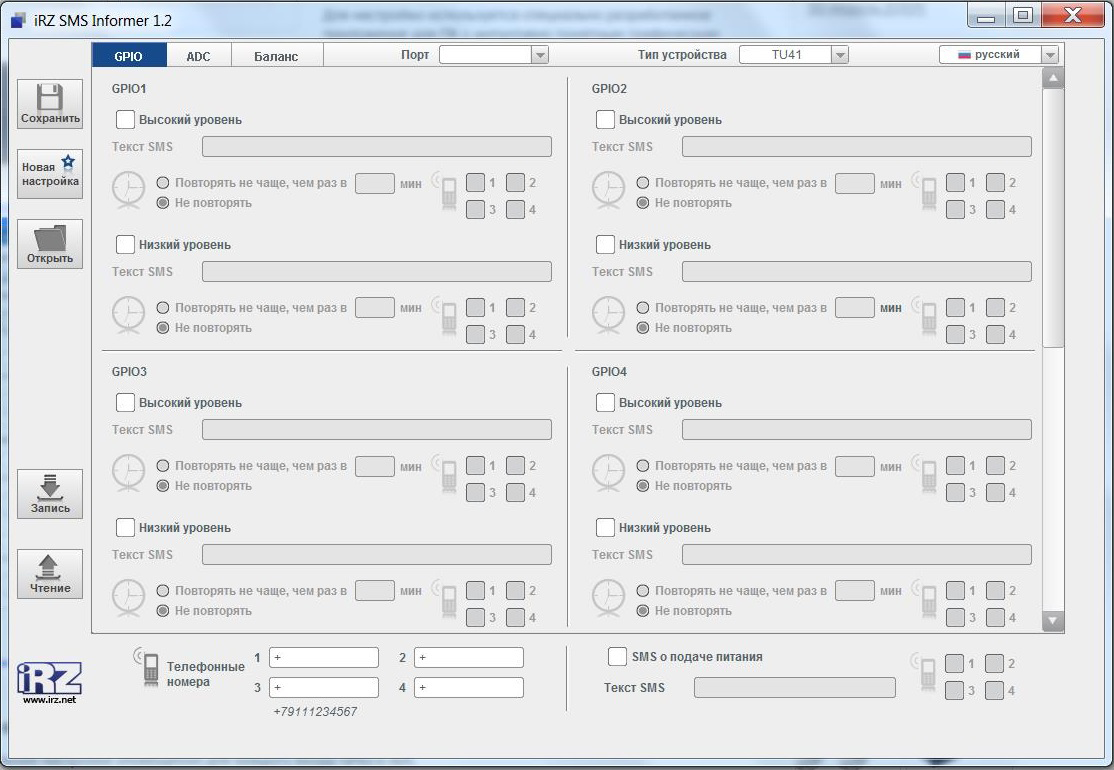Click the Открыть folder icon
Screen dimensions: 1114x770
[x=50, y=238]
